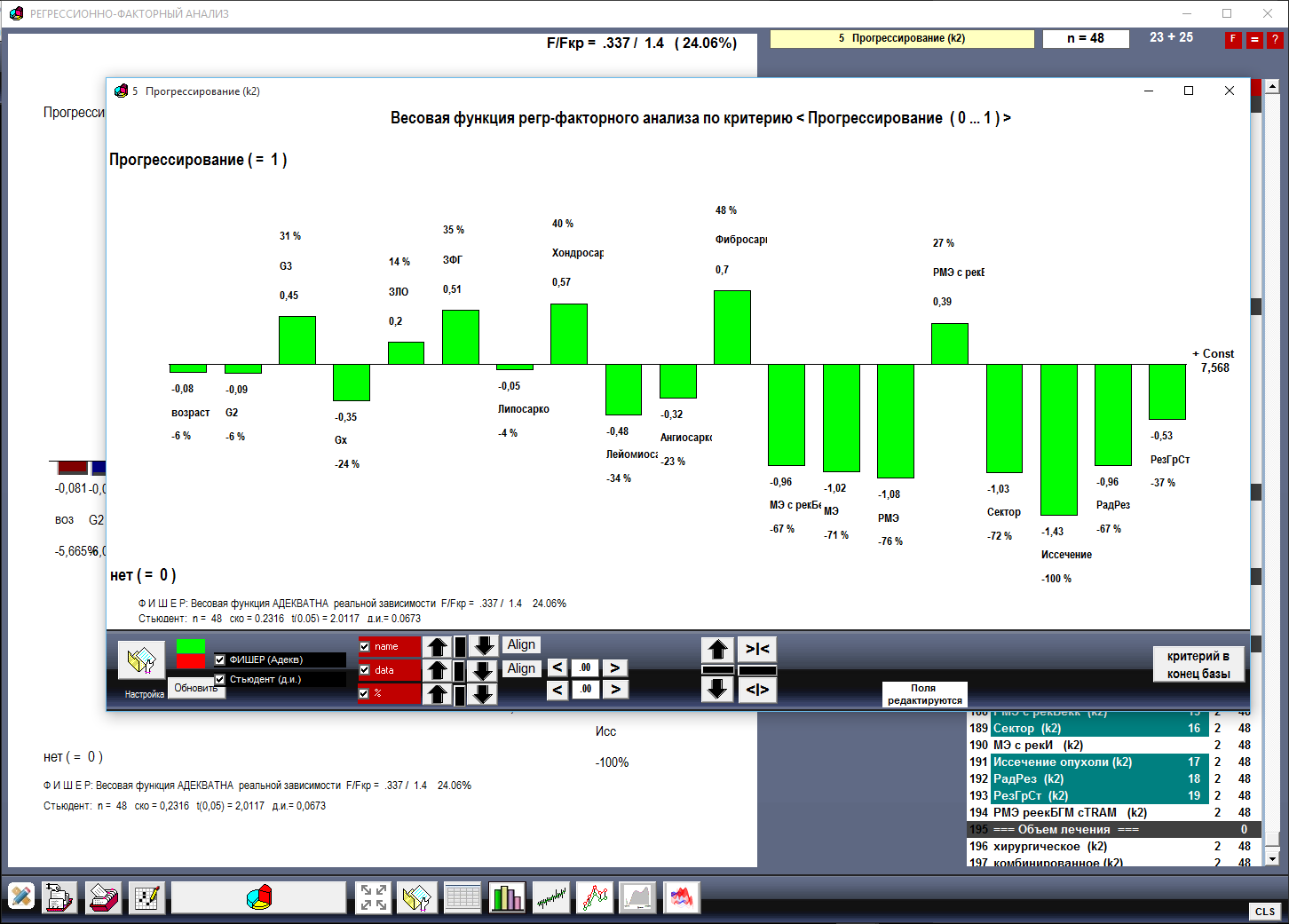The height and width of the screenshot is (924, 1289).
Task: Click the pie chart button in bottom toolbar
Action: tap(258, 897)
